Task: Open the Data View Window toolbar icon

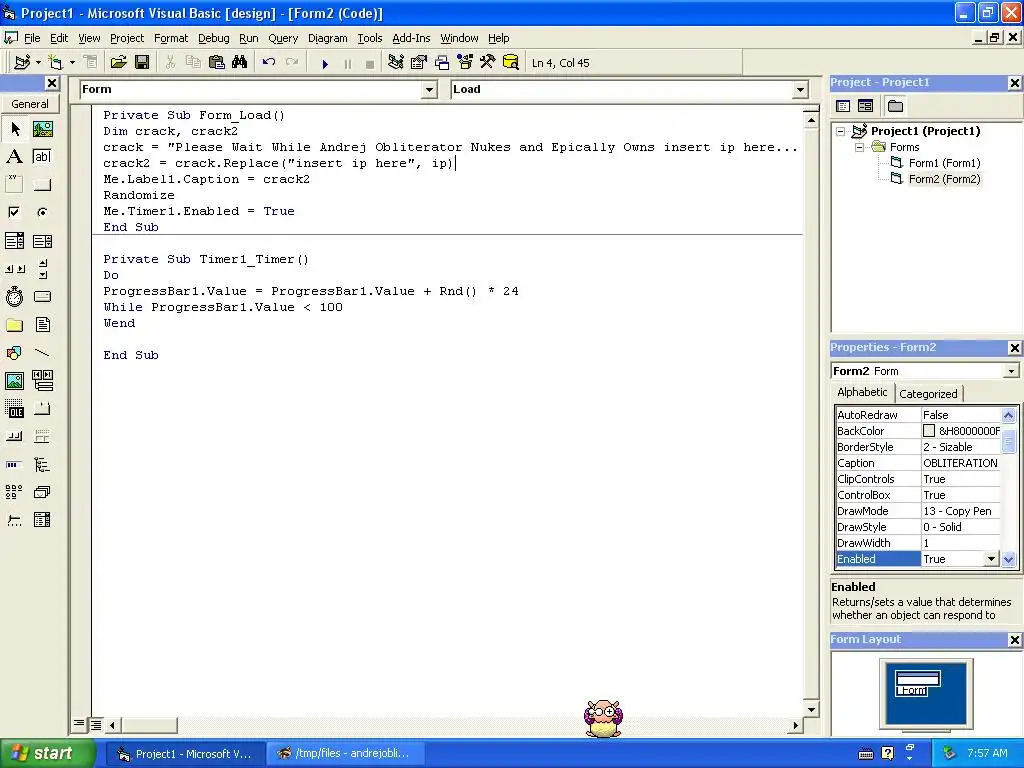Action: coord(511,63)
